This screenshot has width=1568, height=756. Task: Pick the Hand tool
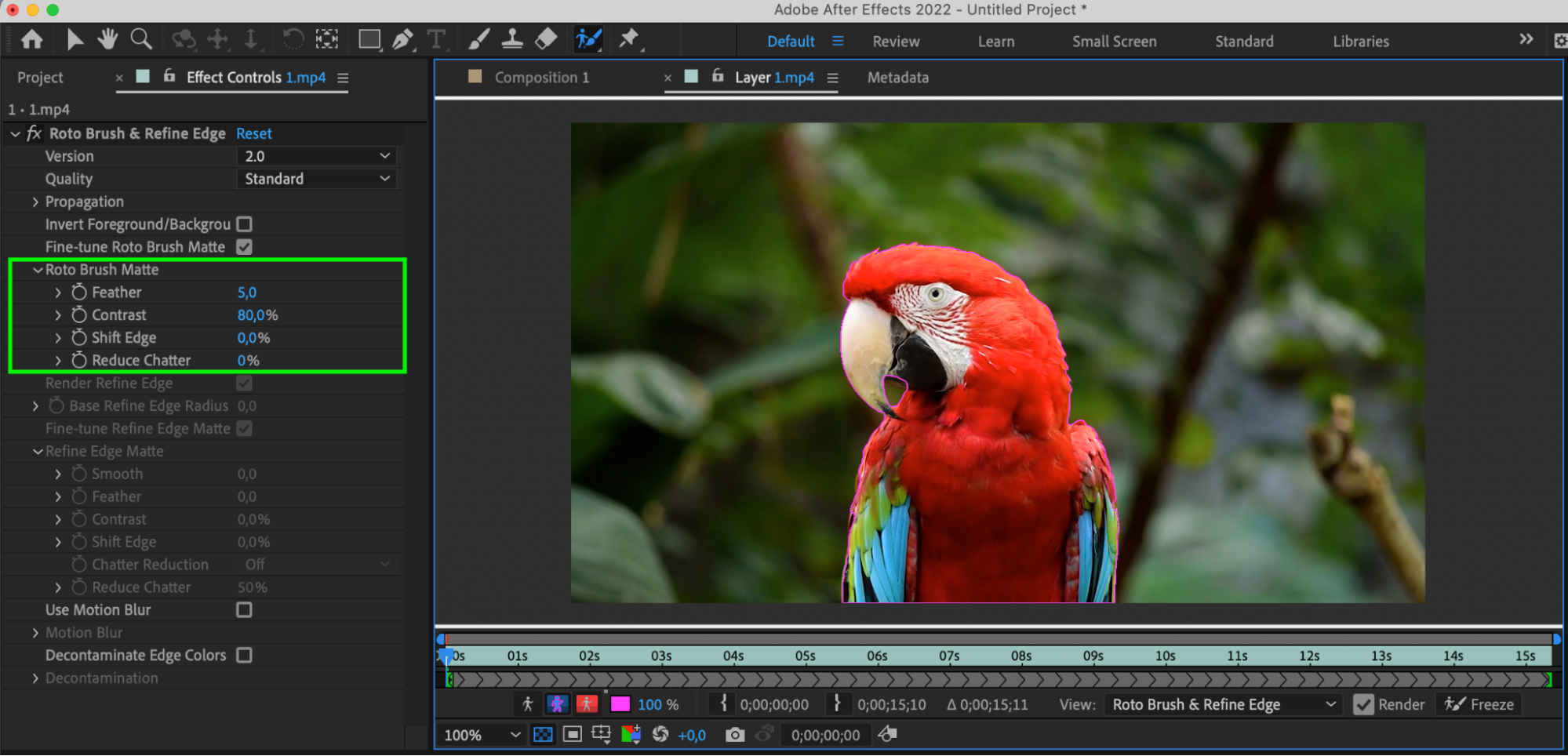click(107, 39)
